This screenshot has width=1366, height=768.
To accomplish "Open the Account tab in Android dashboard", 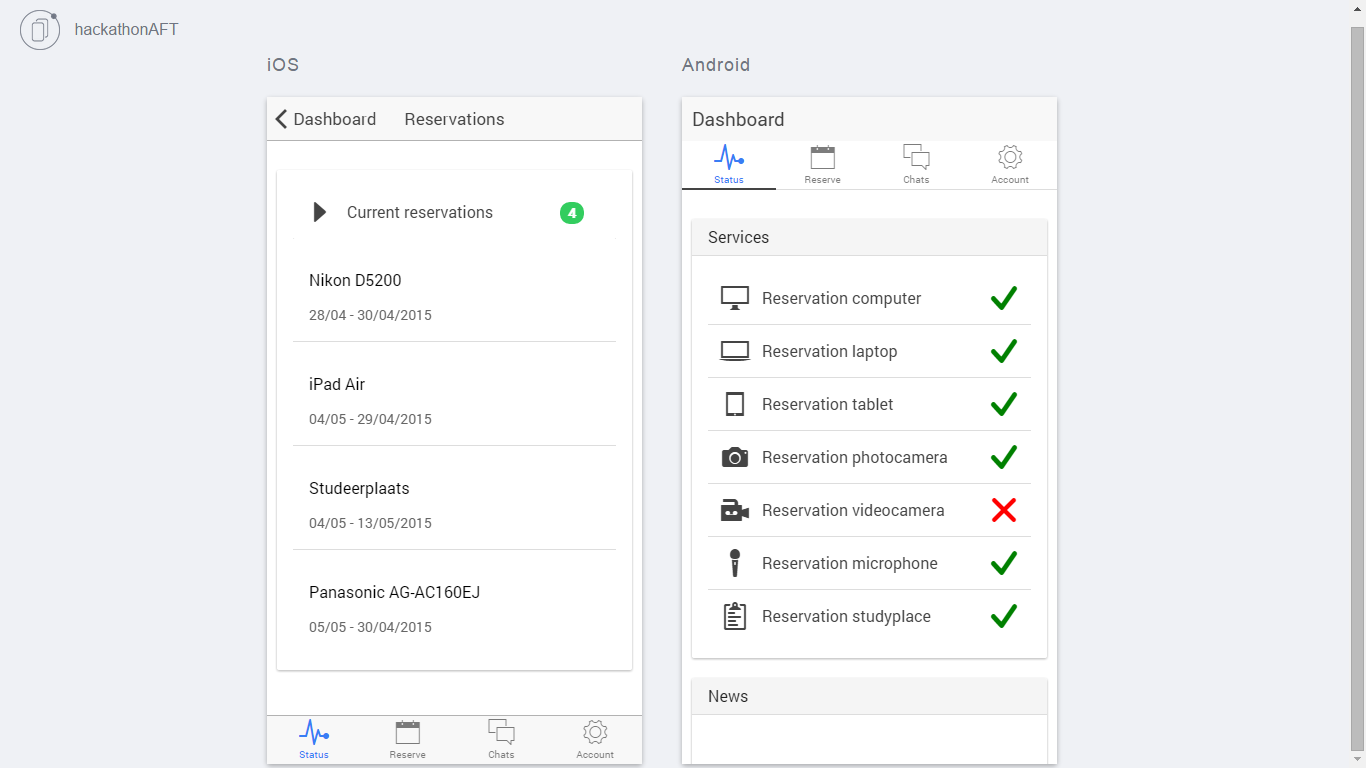I will pos(1010,165).
